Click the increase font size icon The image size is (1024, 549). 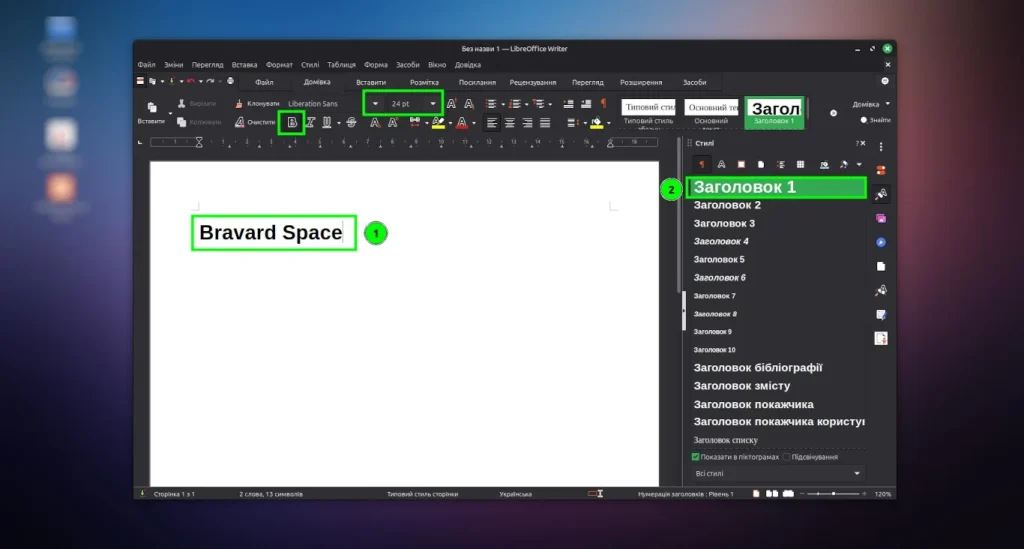click(451, 104)
